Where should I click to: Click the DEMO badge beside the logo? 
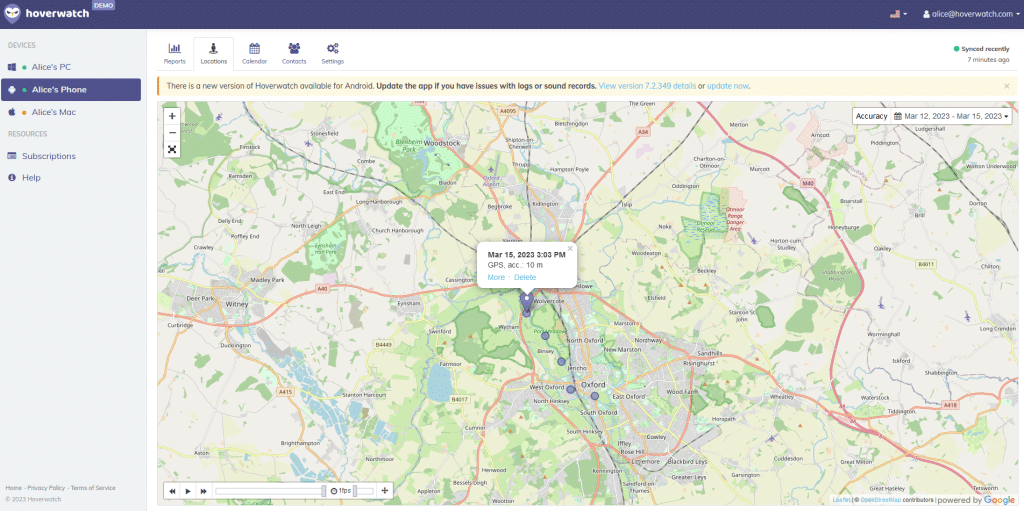pos(103,5)
